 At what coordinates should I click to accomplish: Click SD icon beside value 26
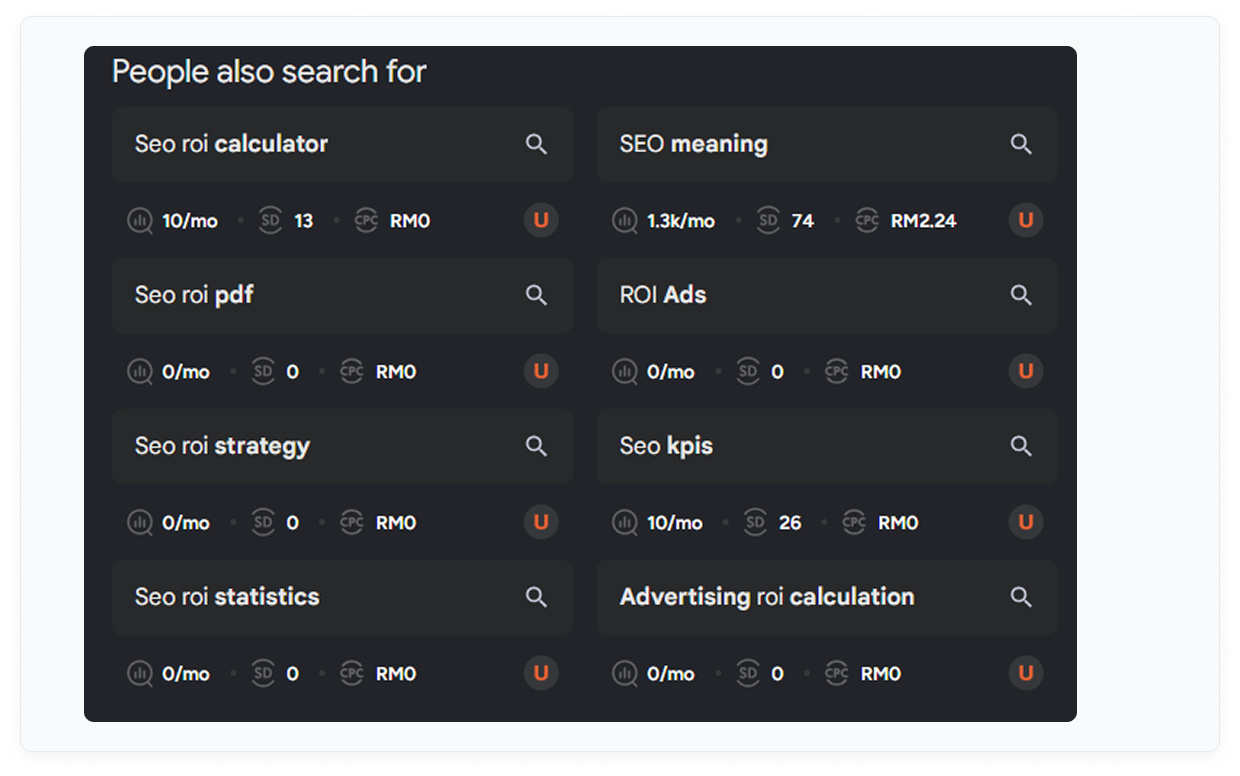click(x=755, y=522)
